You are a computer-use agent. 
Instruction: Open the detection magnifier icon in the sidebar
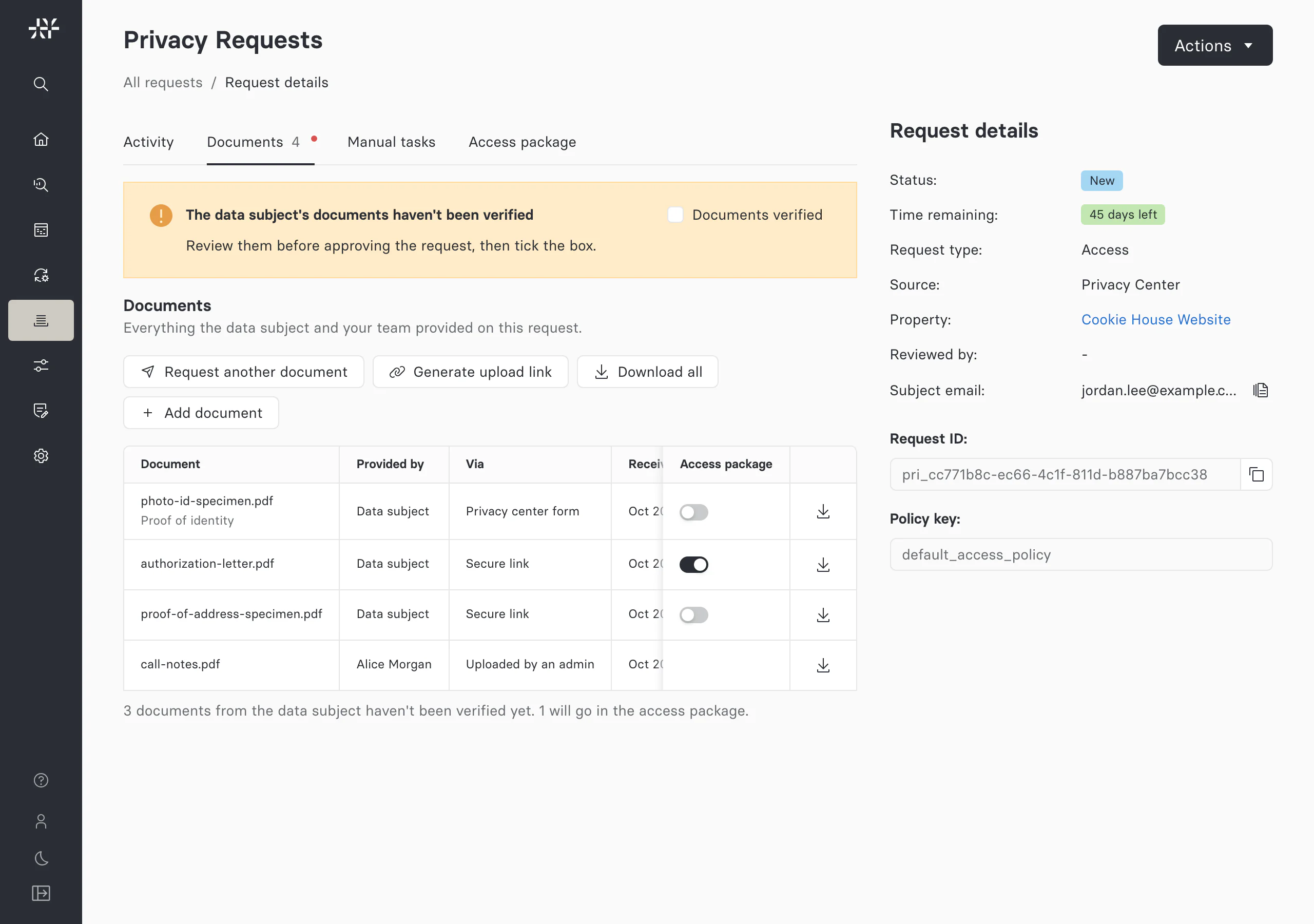click(41, 184)
